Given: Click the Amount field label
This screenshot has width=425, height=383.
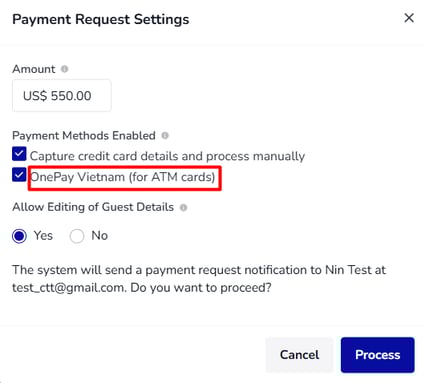Looking at the screenshot, I should tap(34, 69).
